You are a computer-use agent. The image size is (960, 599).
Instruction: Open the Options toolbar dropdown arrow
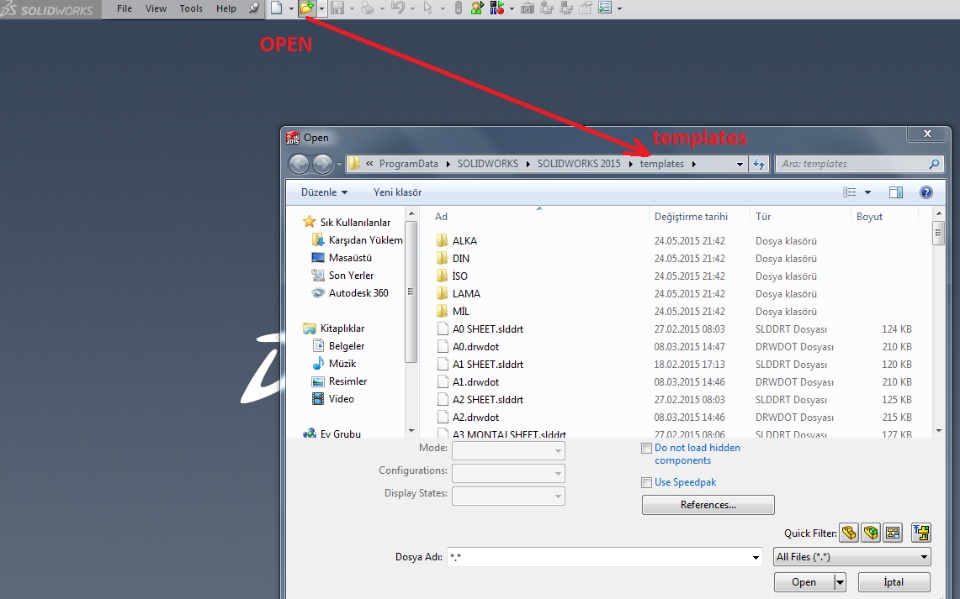click(x=620, y=9)
